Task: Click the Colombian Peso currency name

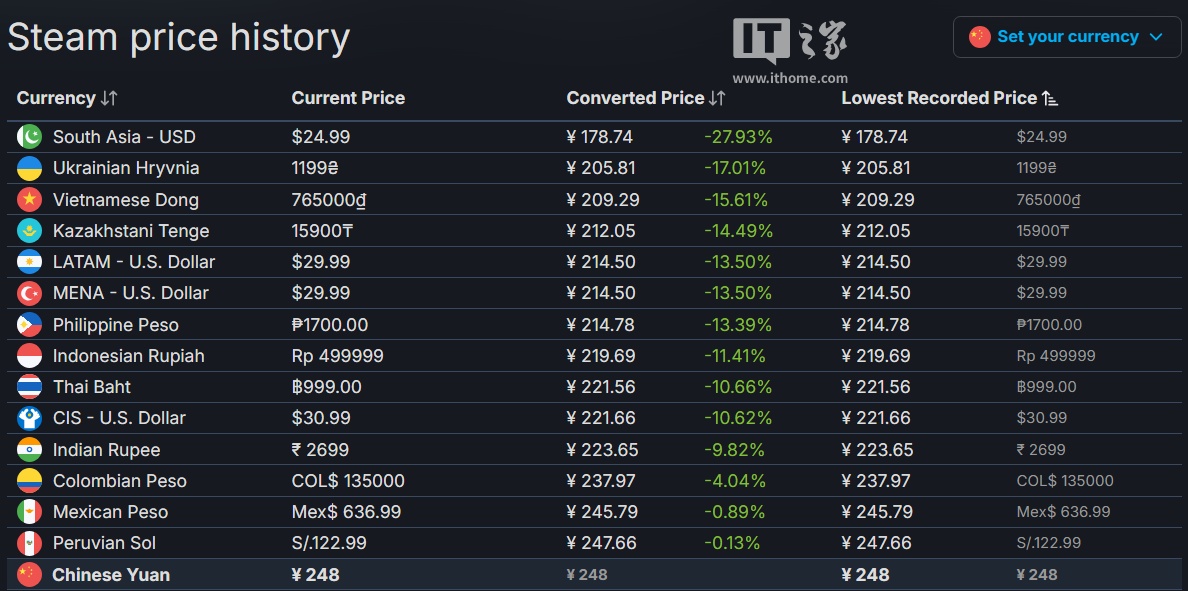Action: pyautogui.click(x=119, y=481)
